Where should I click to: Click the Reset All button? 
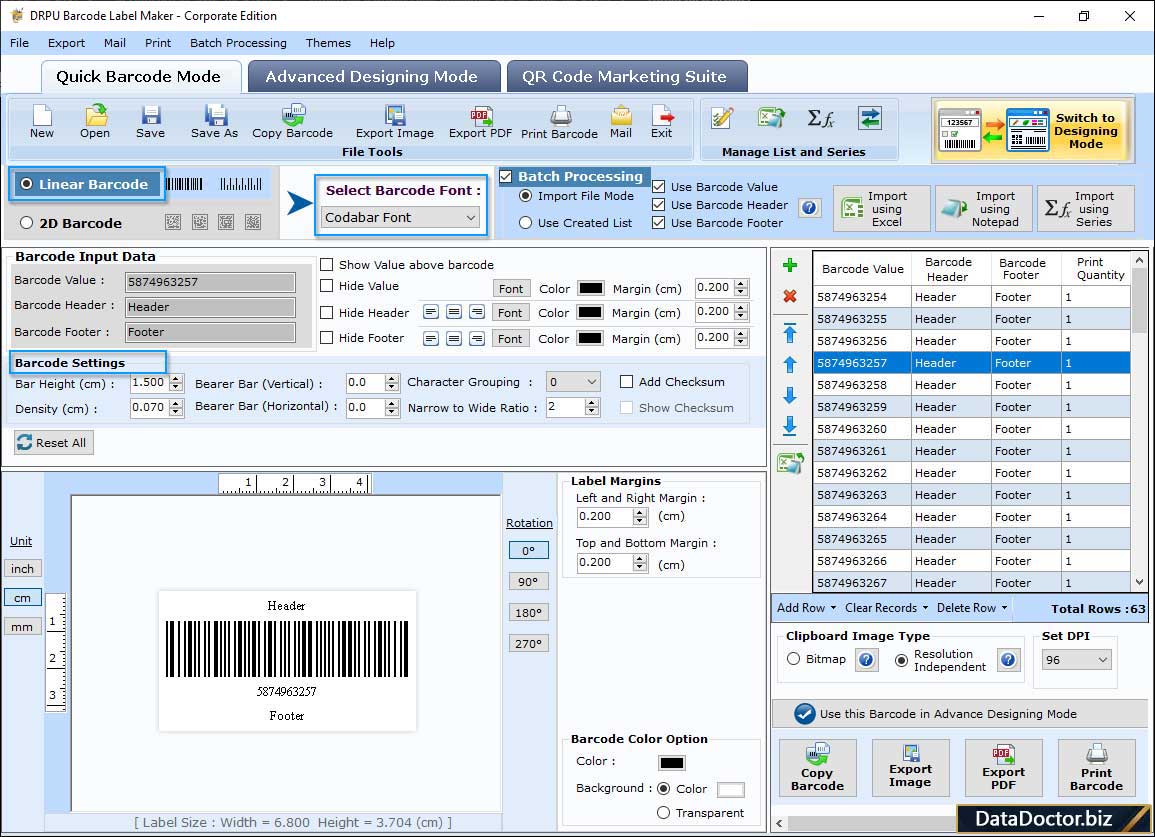point(54,443)
